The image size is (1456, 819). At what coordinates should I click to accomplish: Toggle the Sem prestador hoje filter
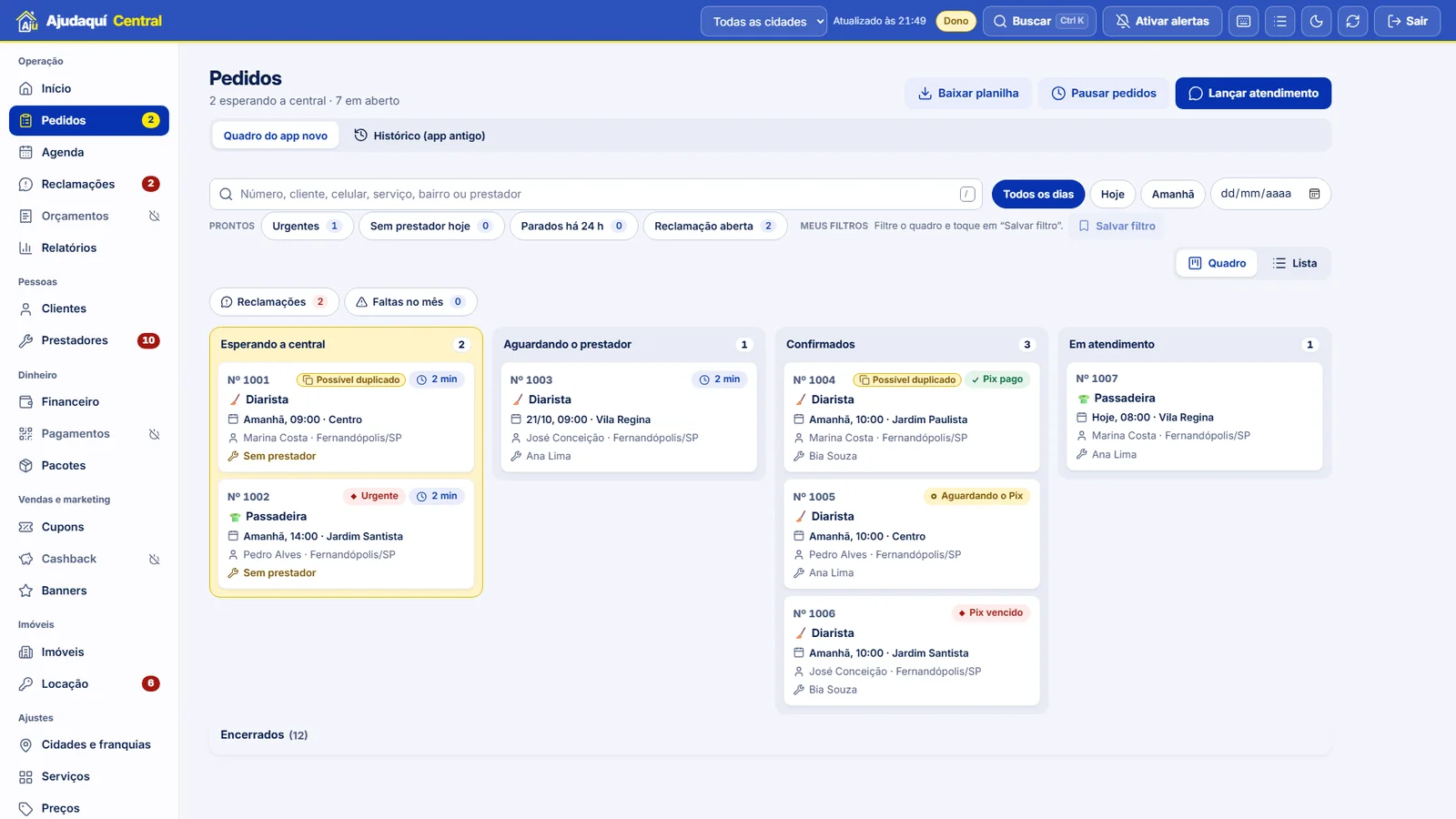pos(431,226)
